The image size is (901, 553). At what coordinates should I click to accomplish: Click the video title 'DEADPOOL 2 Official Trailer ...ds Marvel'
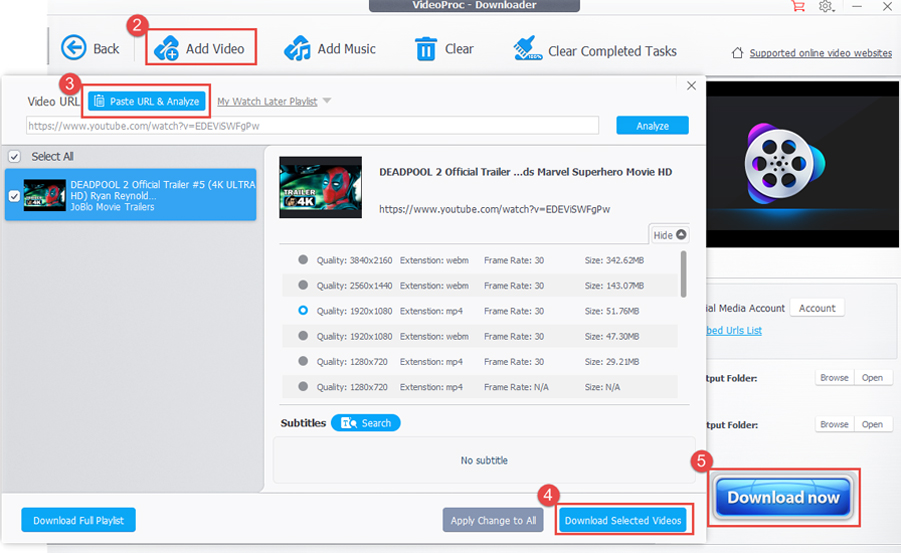[x=525, y=172]
